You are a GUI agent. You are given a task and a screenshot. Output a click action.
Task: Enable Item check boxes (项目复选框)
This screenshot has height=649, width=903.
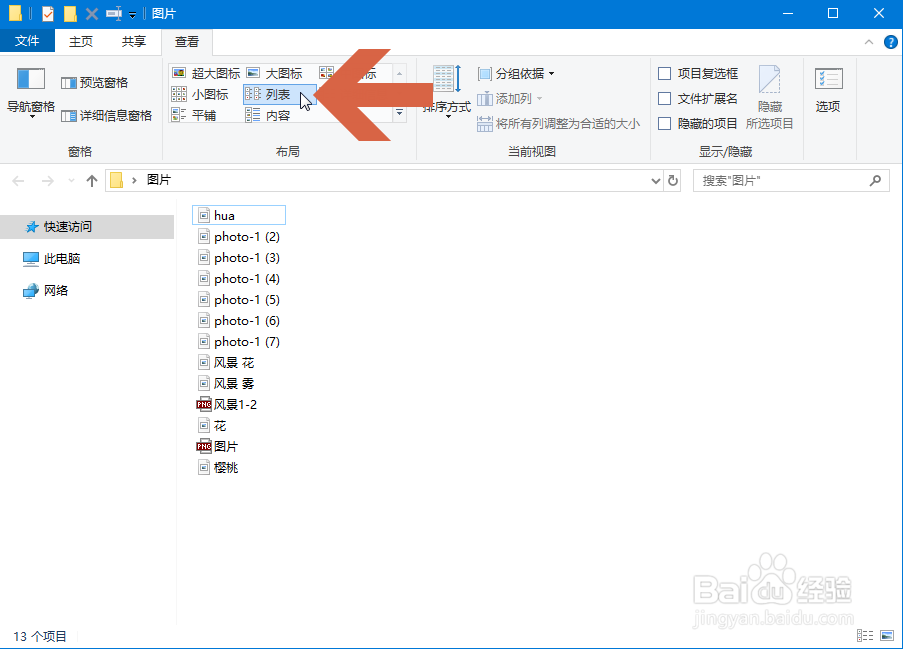(x=698, y=74)
